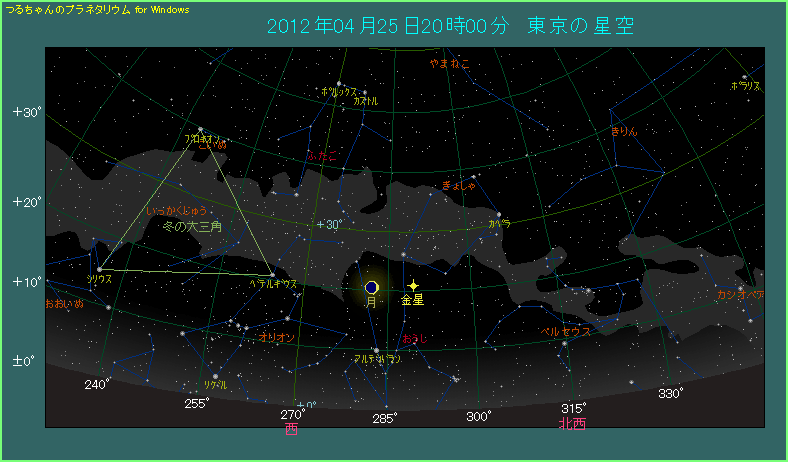Click the date and time title text
788x462 pixels.
[452, 25]
